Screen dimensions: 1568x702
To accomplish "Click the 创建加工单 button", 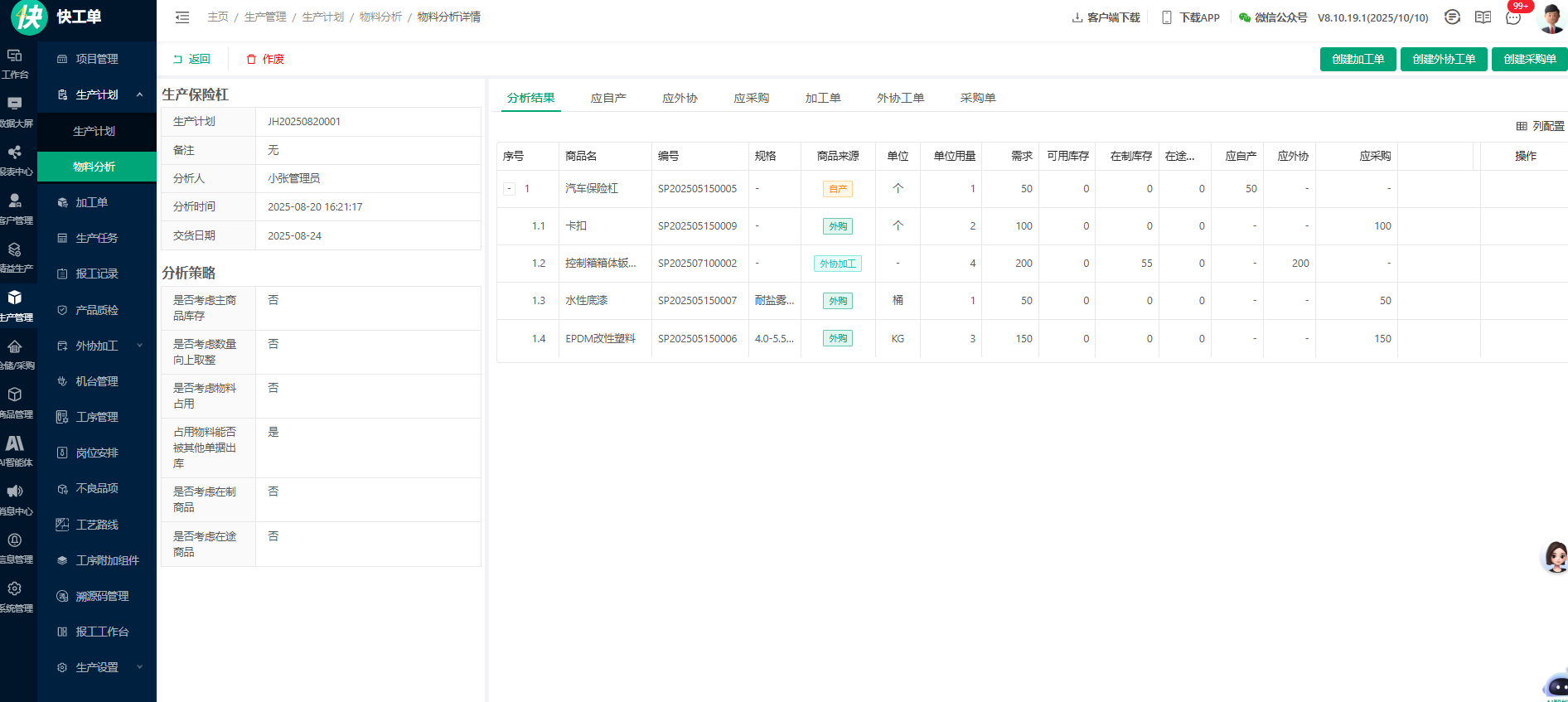I will pos(1358,59).
